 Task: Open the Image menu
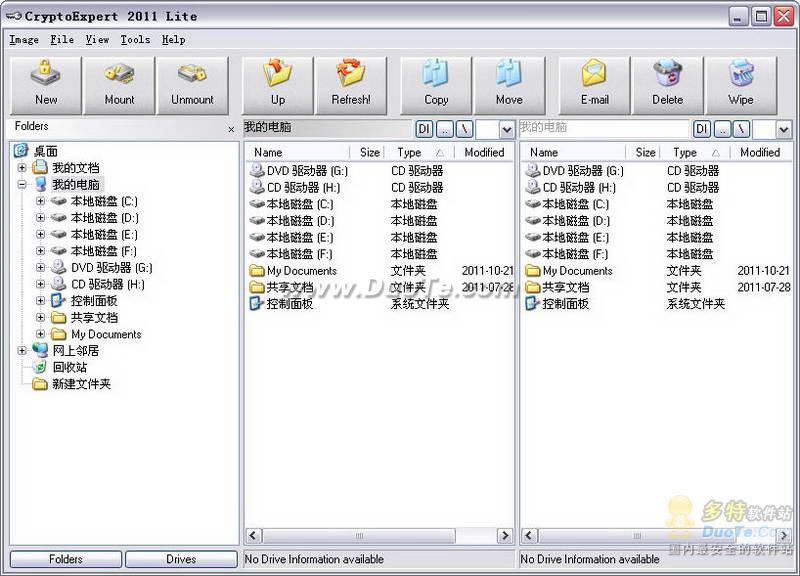click(24, 39)
